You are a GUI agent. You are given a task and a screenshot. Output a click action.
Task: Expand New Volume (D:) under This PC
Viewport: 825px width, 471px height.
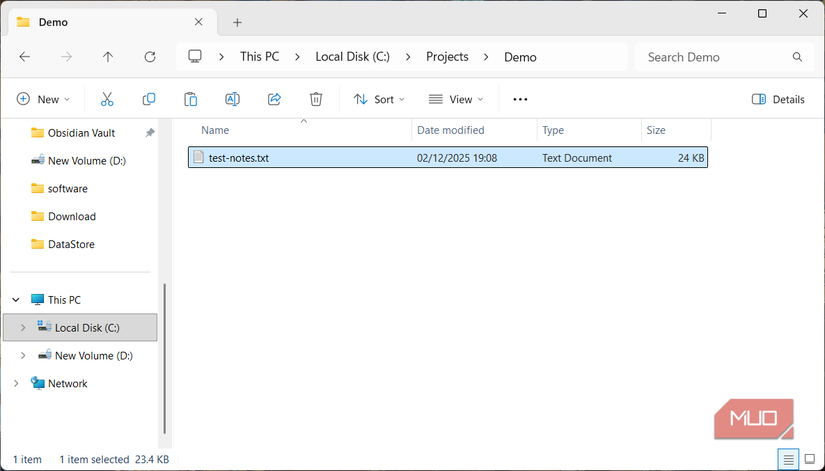coord(23,355)
